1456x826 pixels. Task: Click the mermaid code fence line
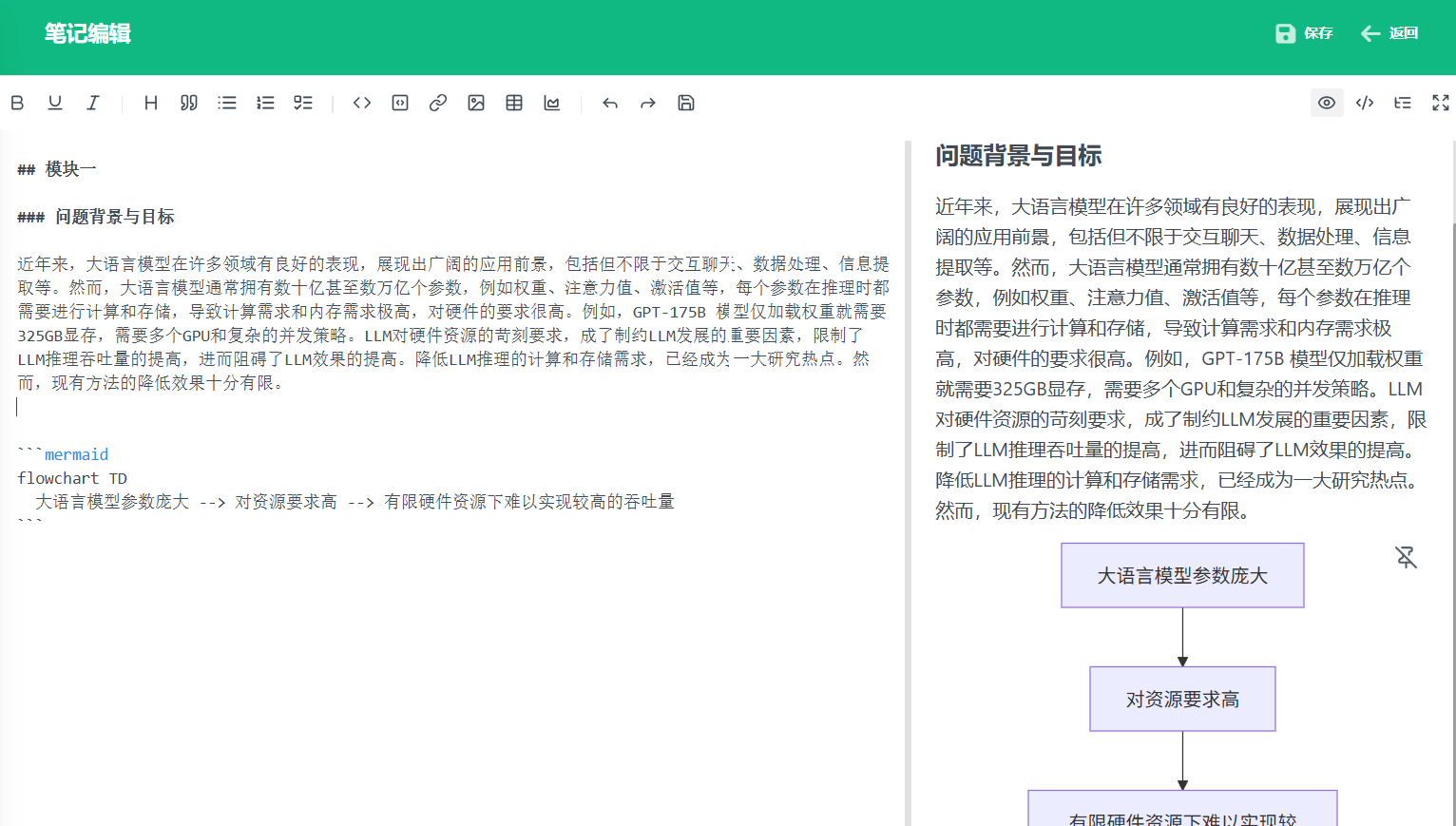pyautogui.click(x=63, y=454)
